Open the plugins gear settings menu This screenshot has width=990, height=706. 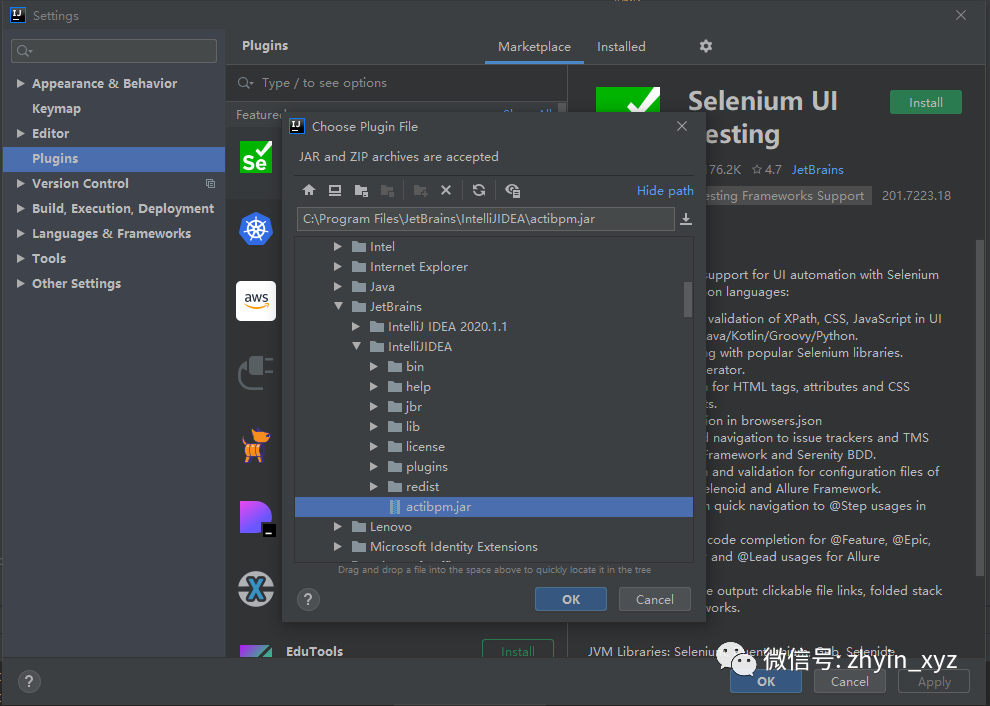[x=706, y=46]
